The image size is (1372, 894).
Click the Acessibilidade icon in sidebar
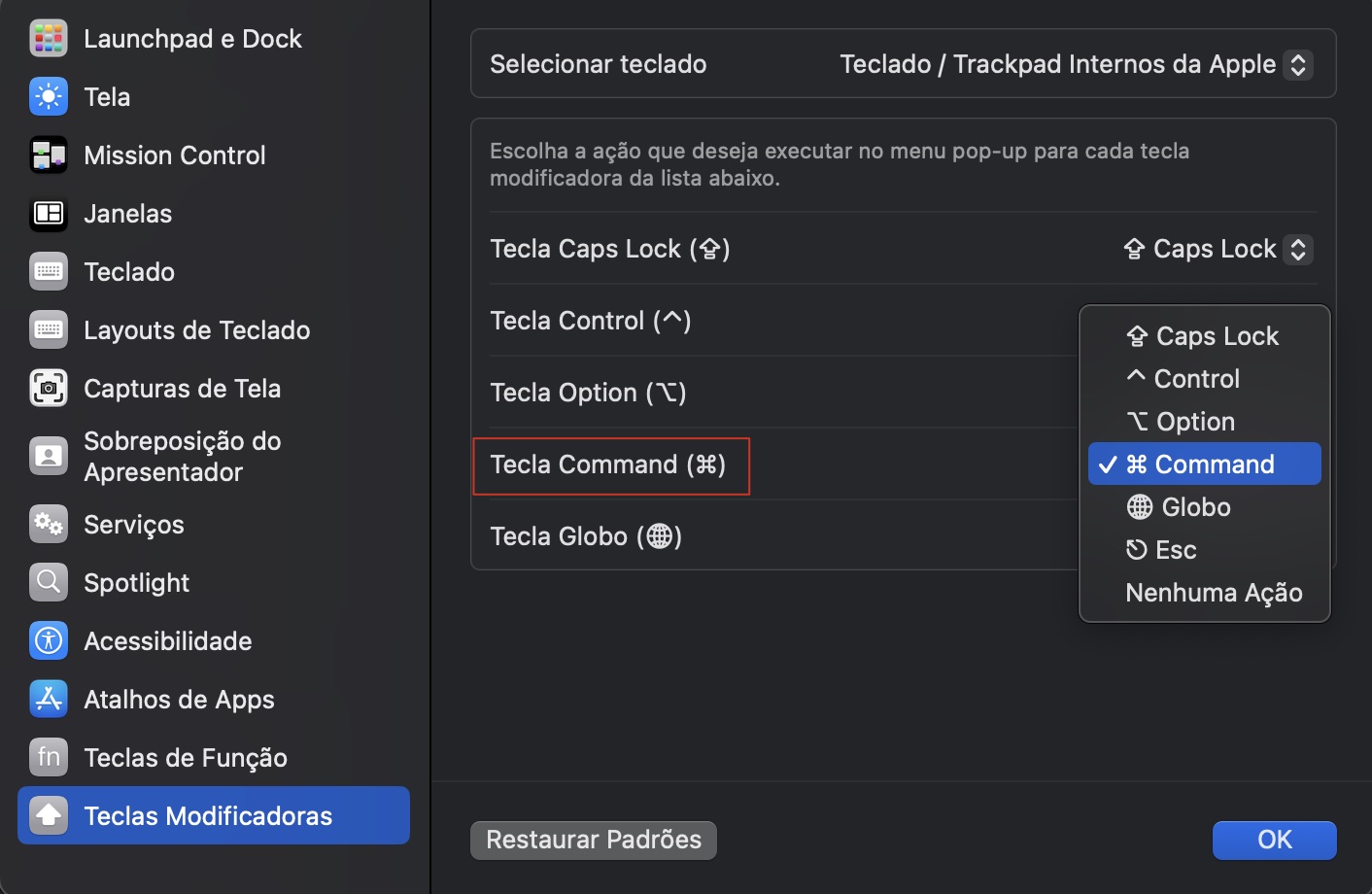[x=48, y=640]
